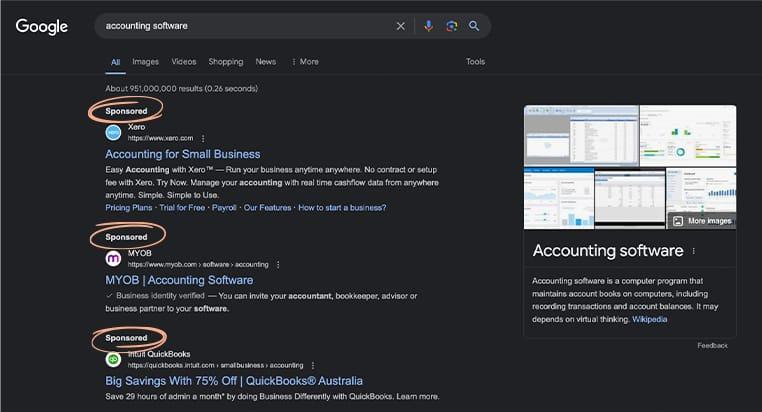Switch to the Images tab

tap(145, 62)
